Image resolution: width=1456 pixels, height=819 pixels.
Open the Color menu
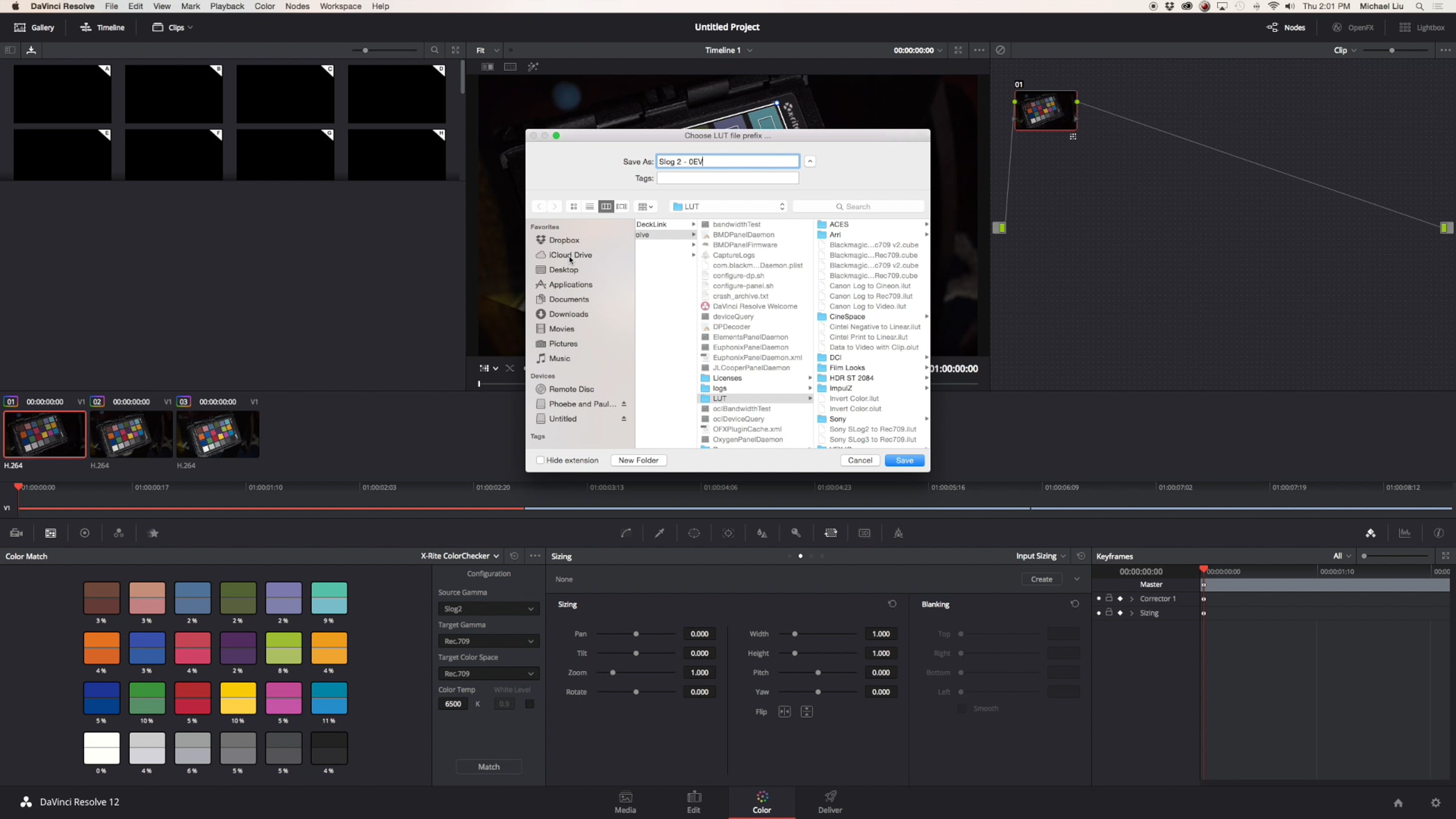point(265,6)
